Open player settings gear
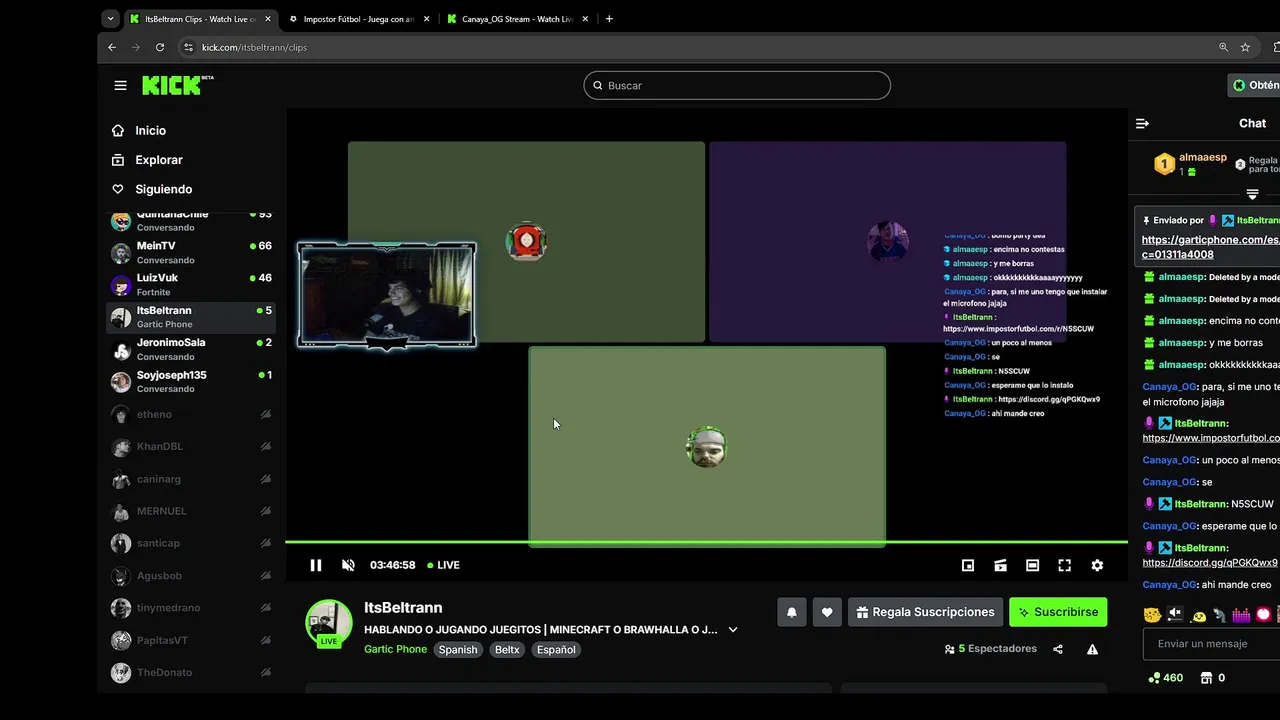 1097,565
